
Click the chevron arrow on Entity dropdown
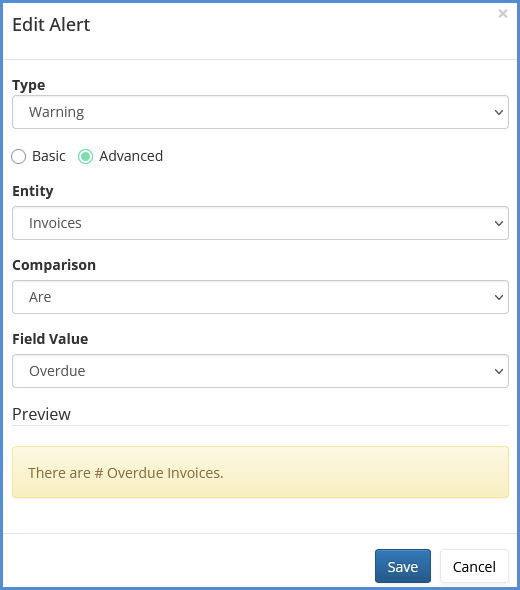[499, 223]
